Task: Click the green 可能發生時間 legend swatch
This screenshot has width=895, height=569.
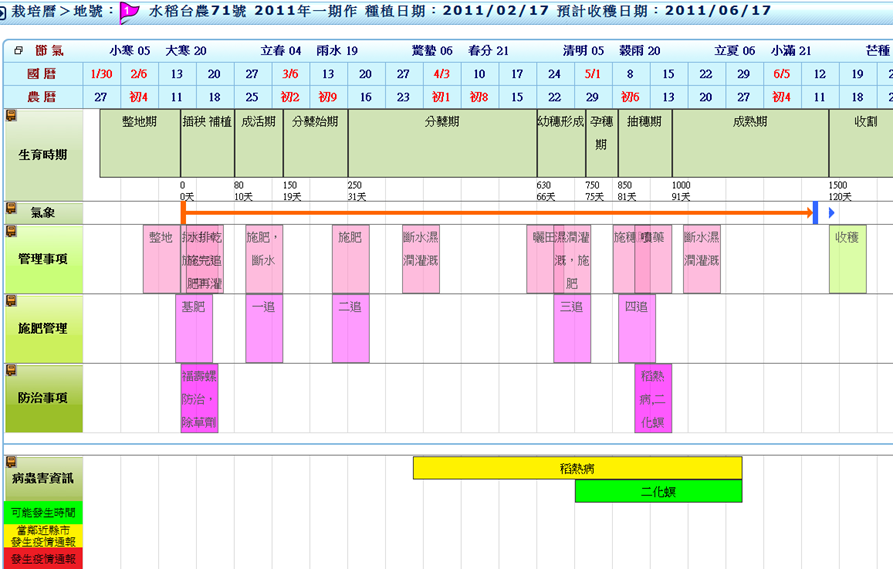Action: click(x=43, y=512)
